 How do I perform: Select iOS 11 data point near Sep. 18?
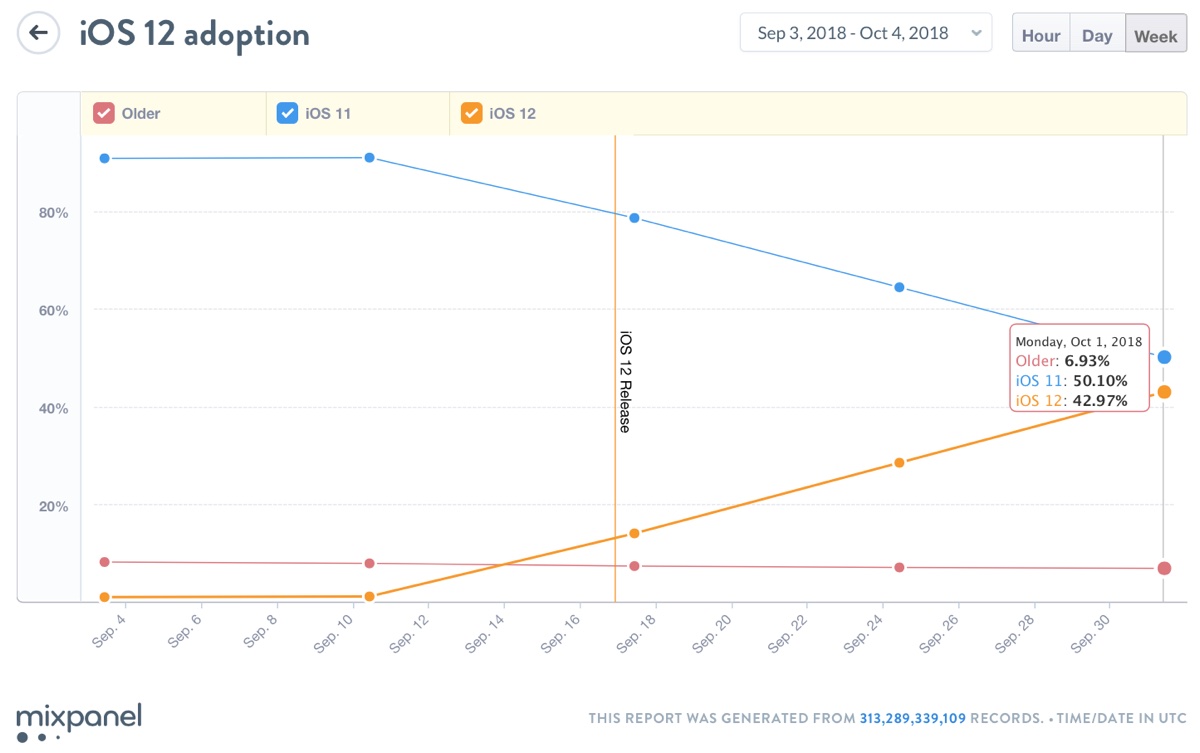tap(634, 218)
